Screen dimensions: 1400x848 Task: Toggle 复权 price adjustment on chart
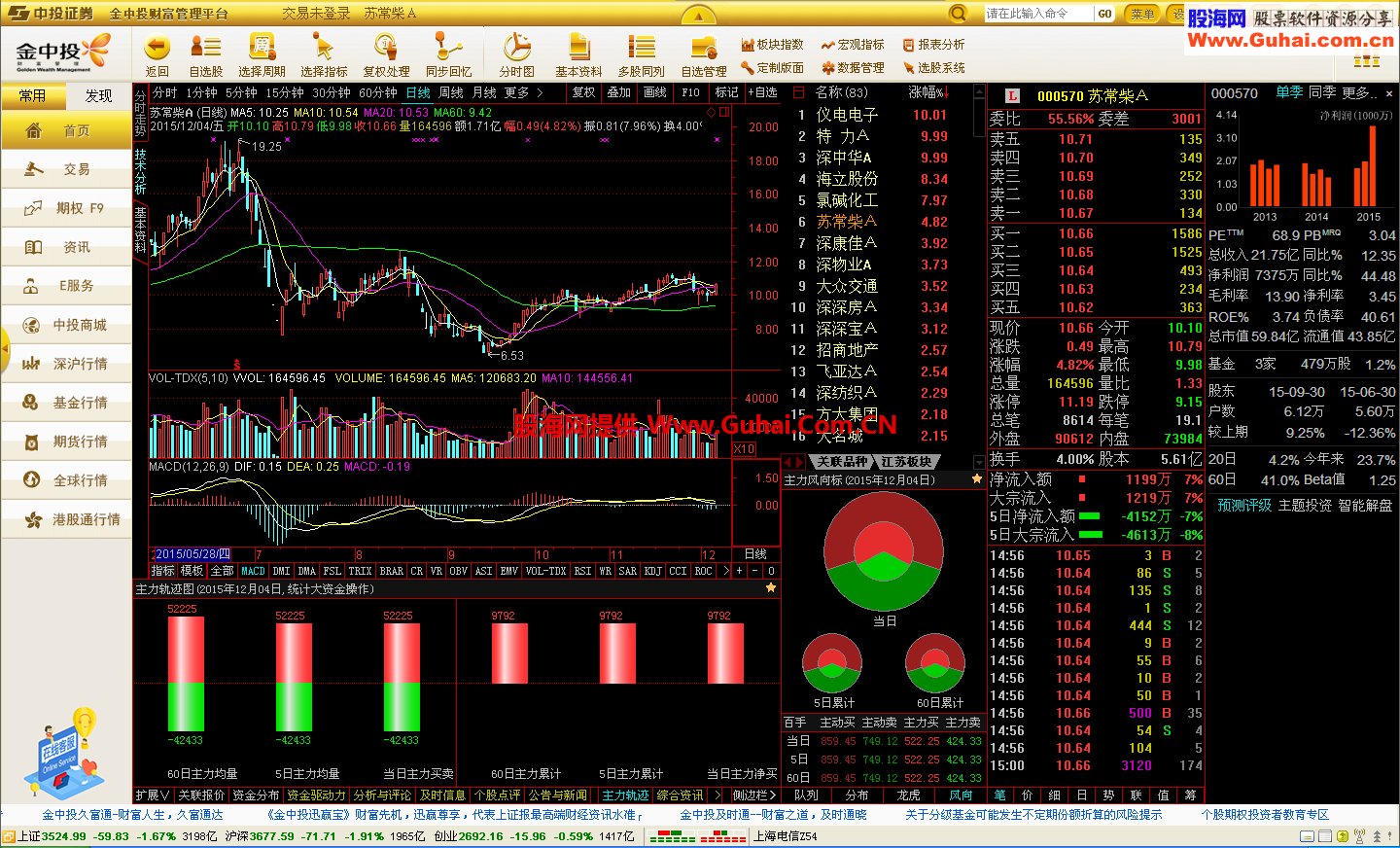point(583,92)
